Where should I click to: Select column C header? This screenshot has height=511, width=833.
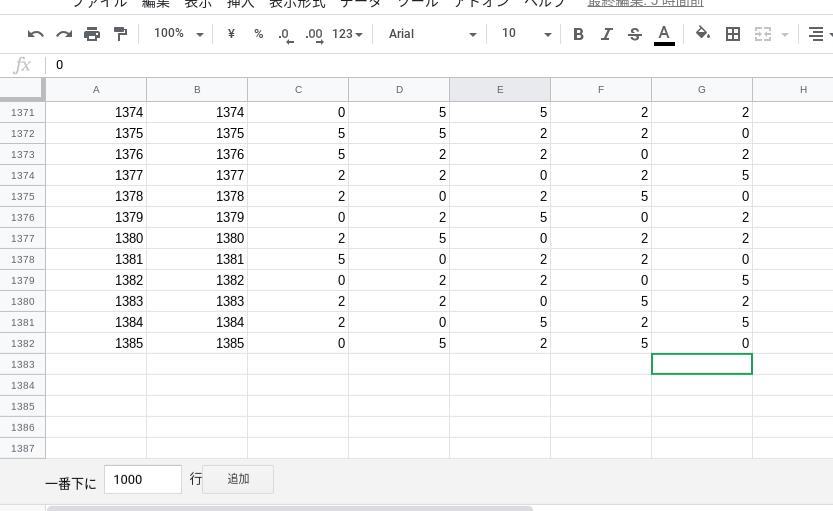click(x=298, y=90)
